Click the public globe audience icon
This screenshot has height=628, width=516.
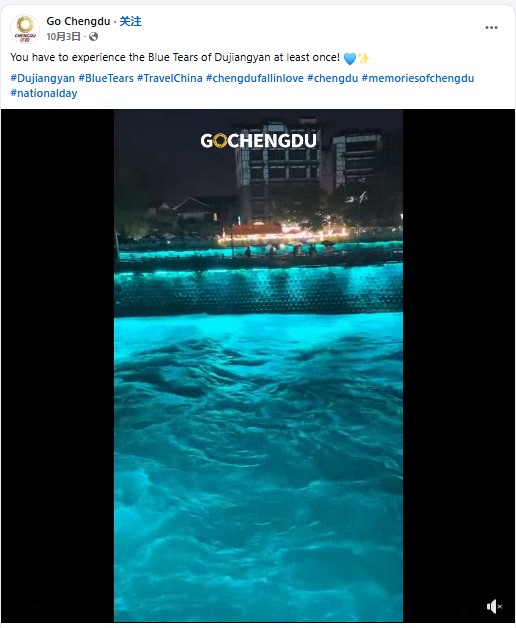click(93, 37)
